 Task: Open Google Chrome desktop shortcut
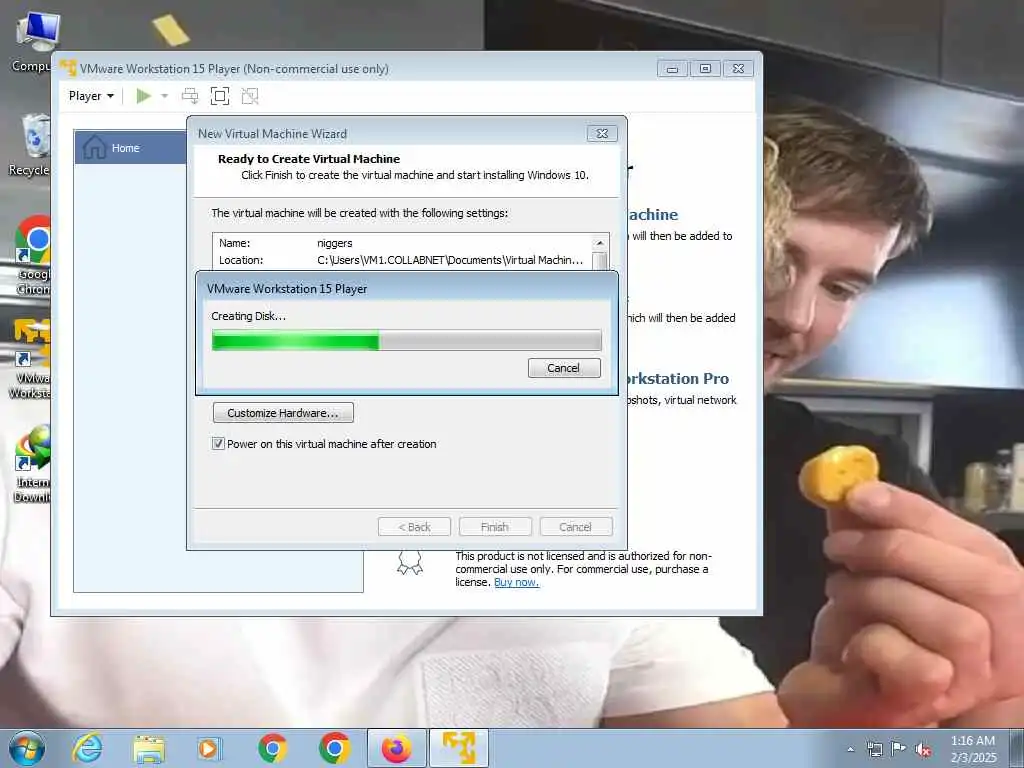click(33, 255)
